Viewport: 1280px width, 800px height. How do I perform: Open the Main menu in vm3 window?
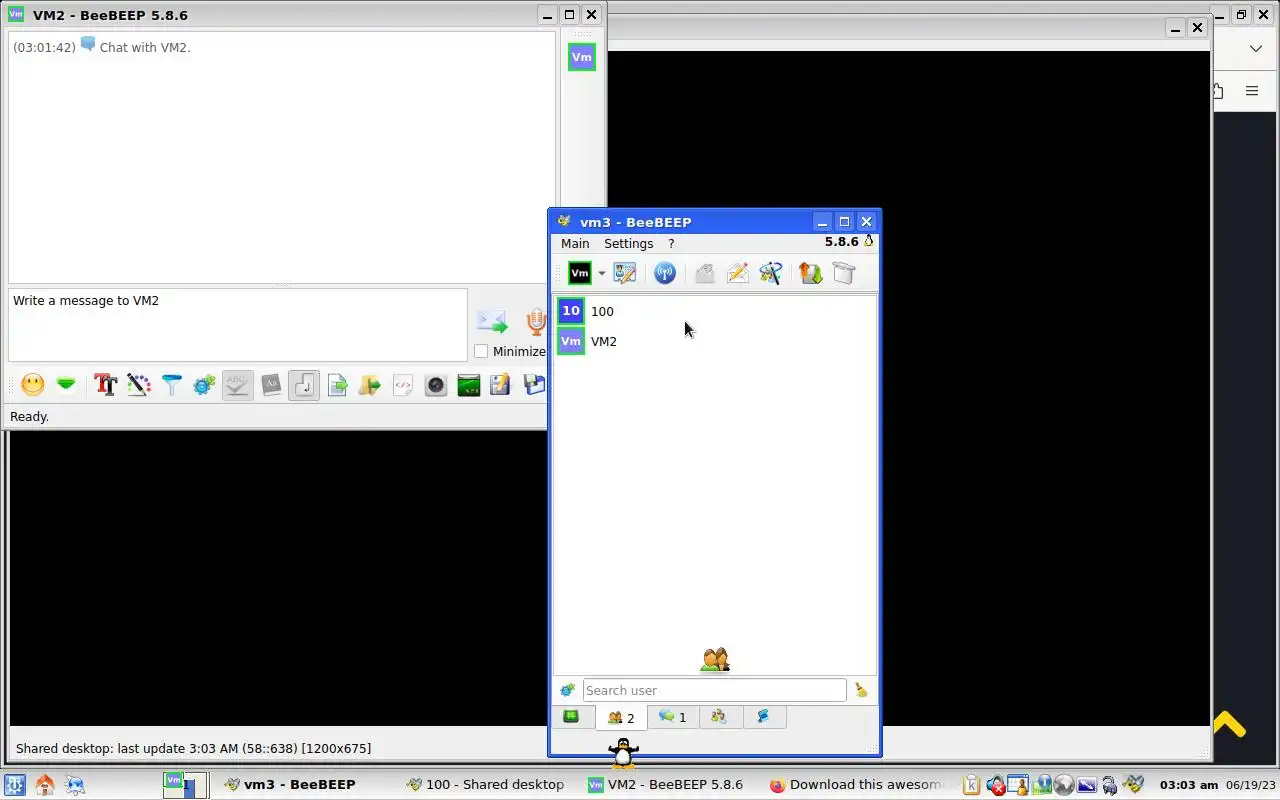tap(575, 243)
